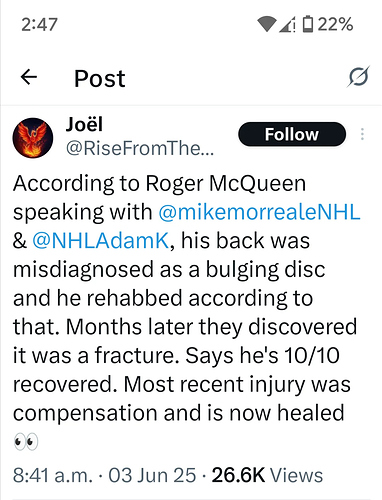Tap the 2:47 clock in status bar
The height and width of the screenshot is (500, 382).
[39, 25]
